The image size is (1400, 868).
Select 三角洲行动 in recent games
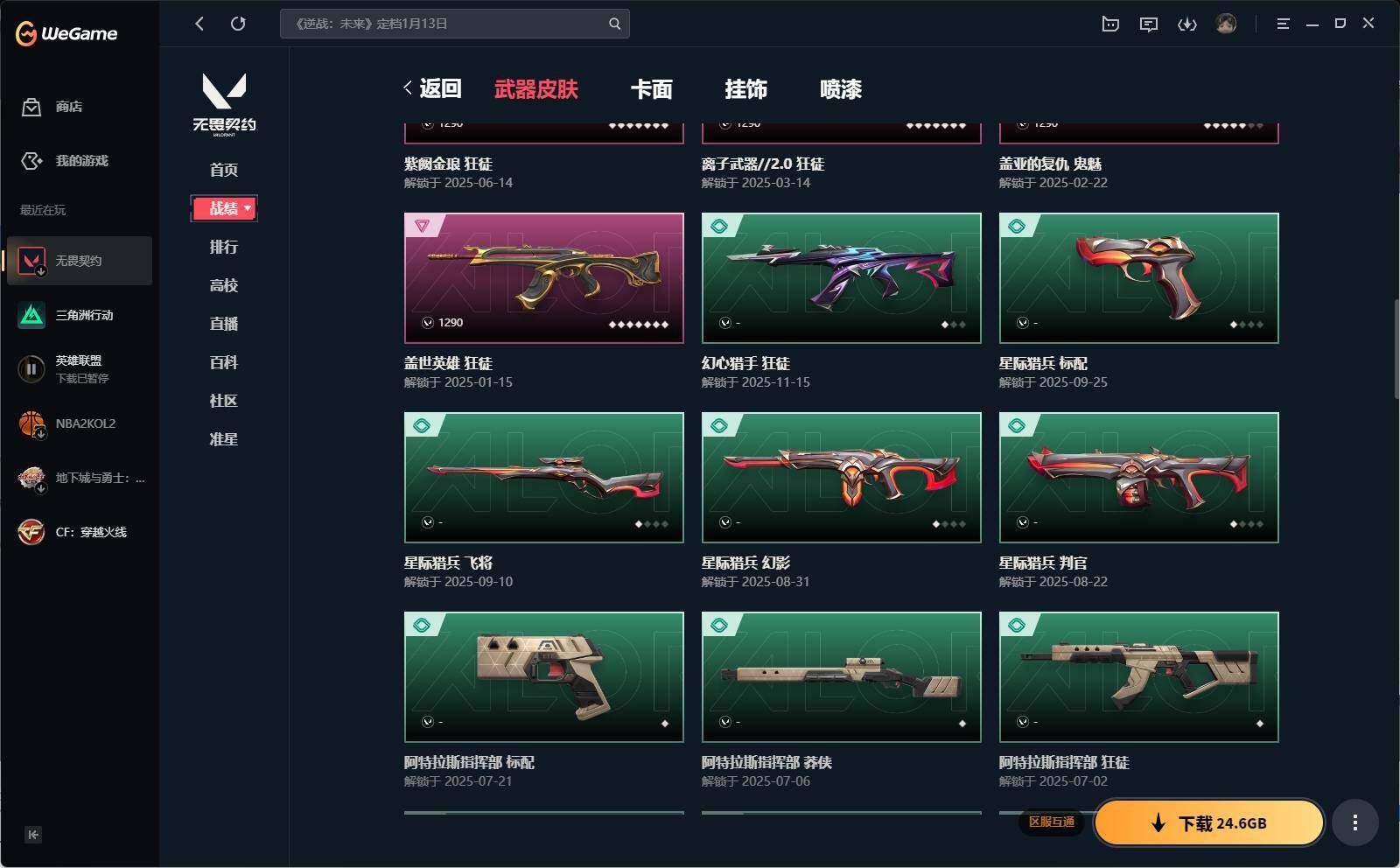79,315
